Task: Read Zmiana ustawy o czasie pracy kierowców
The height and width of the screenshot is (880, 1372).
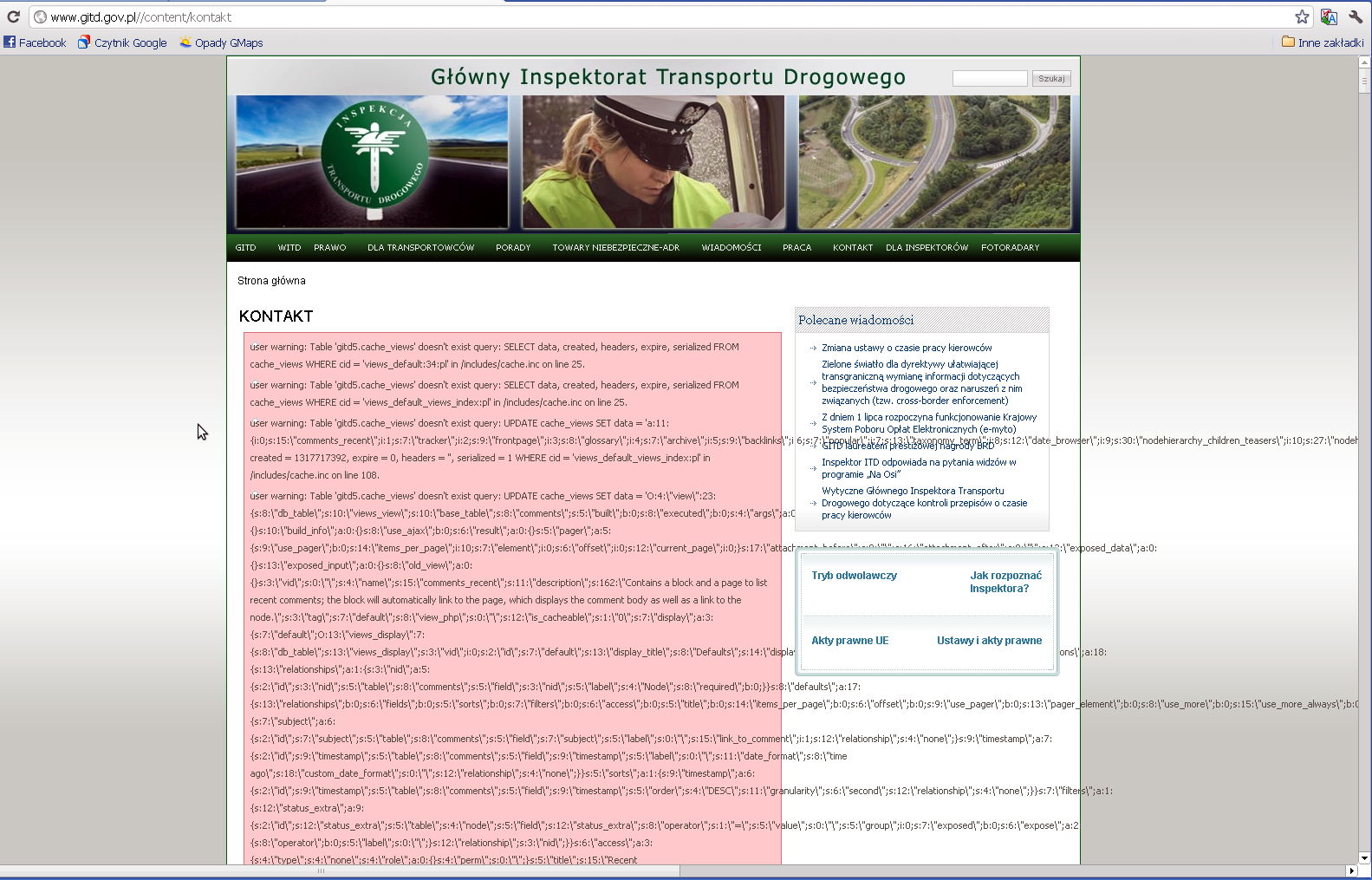Action: coord(907,348)
